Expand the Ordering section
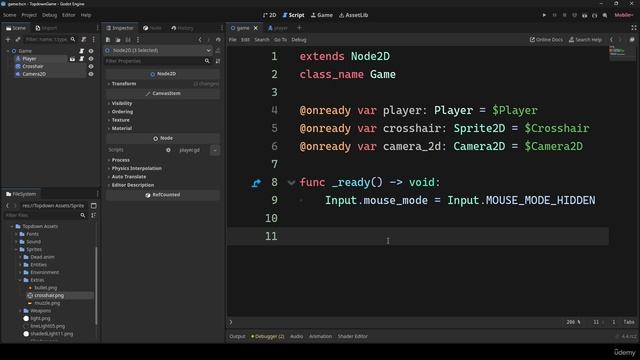Image resolution: width=640 pixels, height=360 pixels. coord(122,112)
